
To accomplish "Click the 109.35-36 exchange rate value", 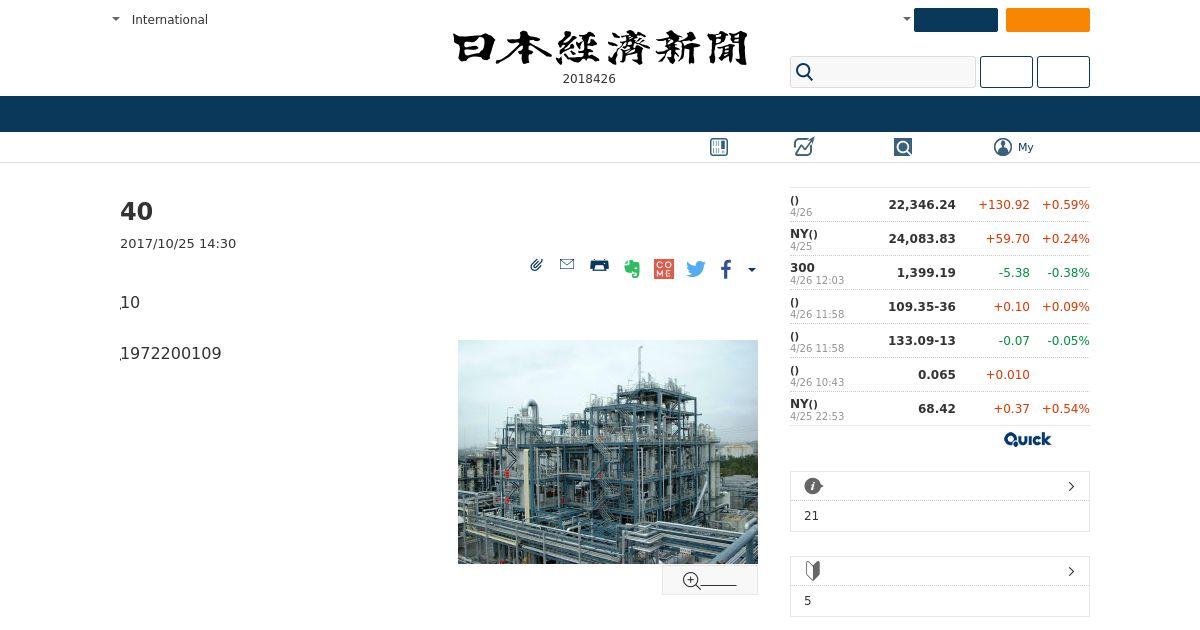I will pos(922,306).
